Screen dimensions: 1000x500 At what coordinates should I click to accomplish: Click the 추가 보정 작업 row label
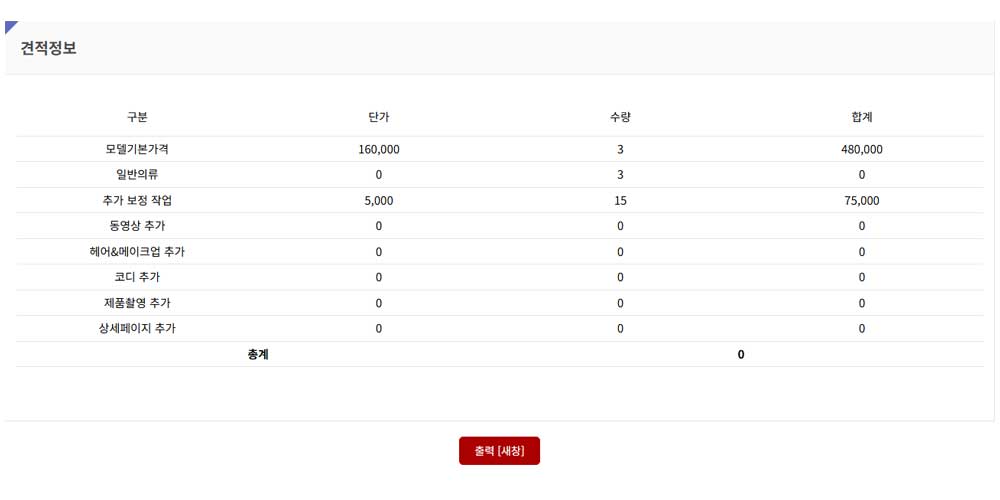[x=137, y=200]
